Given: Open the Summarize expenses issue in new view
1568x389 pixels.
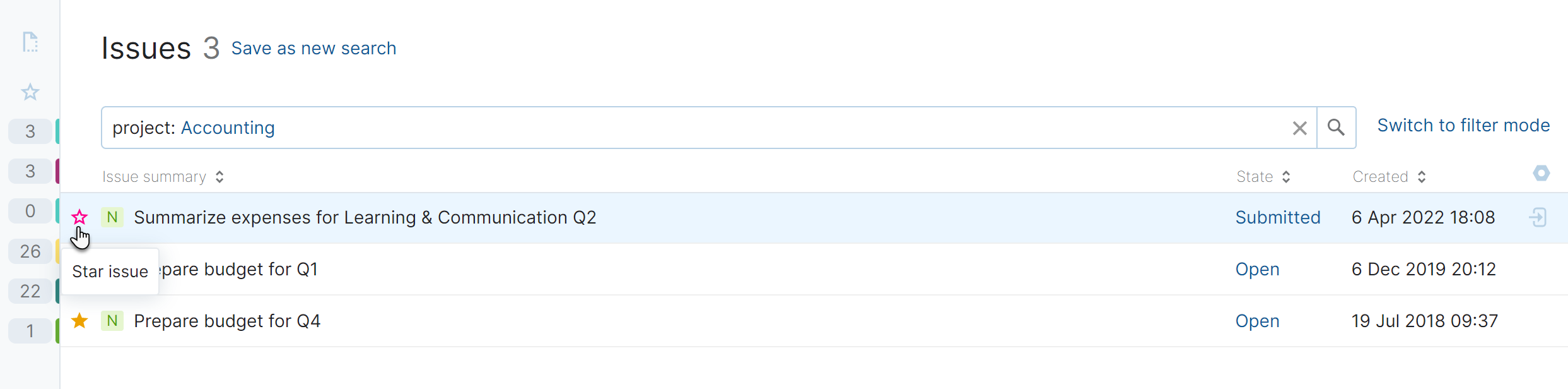Looking at the screenshot, I should tap(1538, 217).
